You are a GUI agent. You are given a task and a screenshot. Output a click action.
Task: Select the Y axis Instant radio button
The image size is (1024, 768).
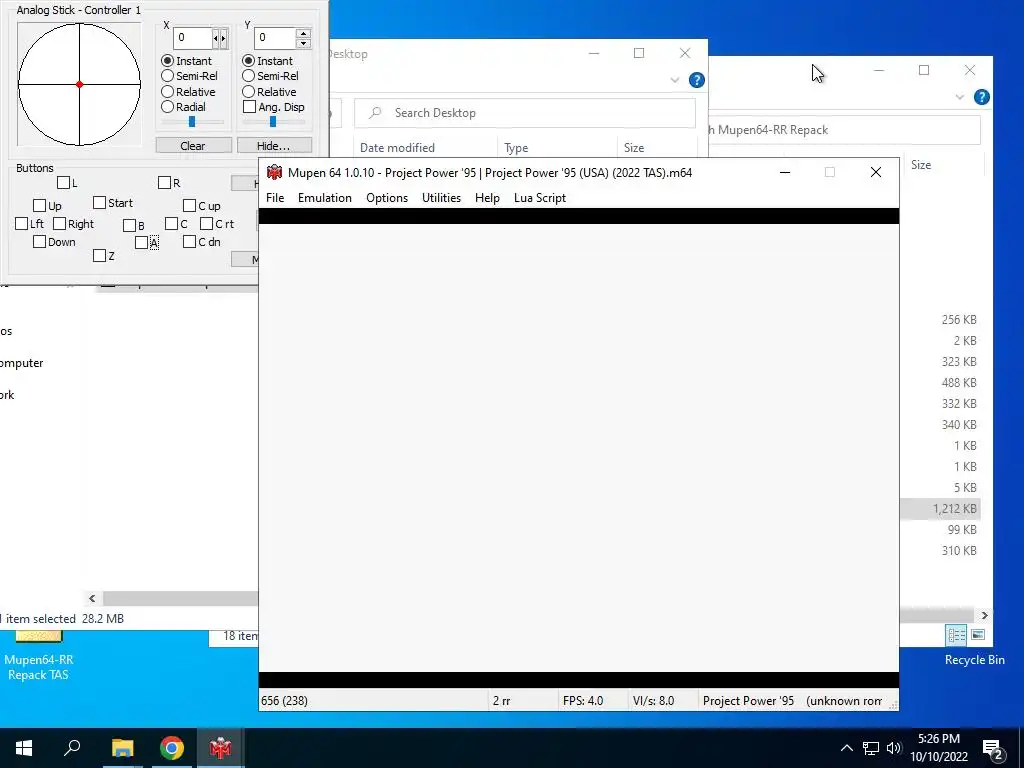pyautogui.click(x=248, y=61)
